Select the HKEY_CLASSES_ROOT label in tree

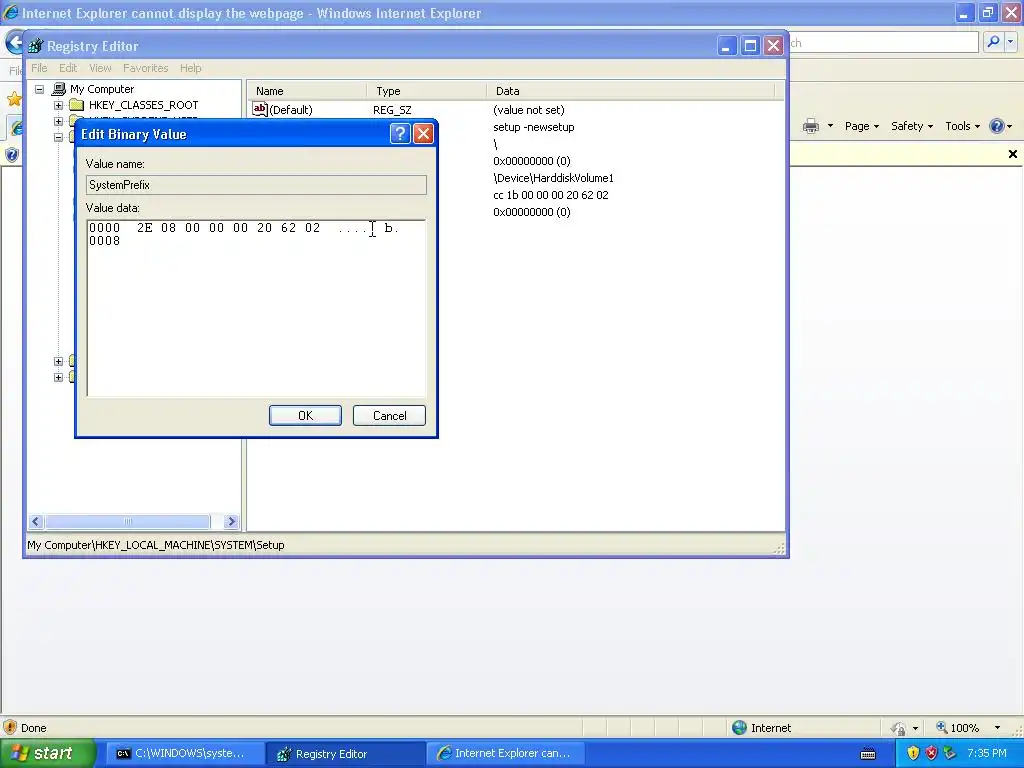click(144, 105)
